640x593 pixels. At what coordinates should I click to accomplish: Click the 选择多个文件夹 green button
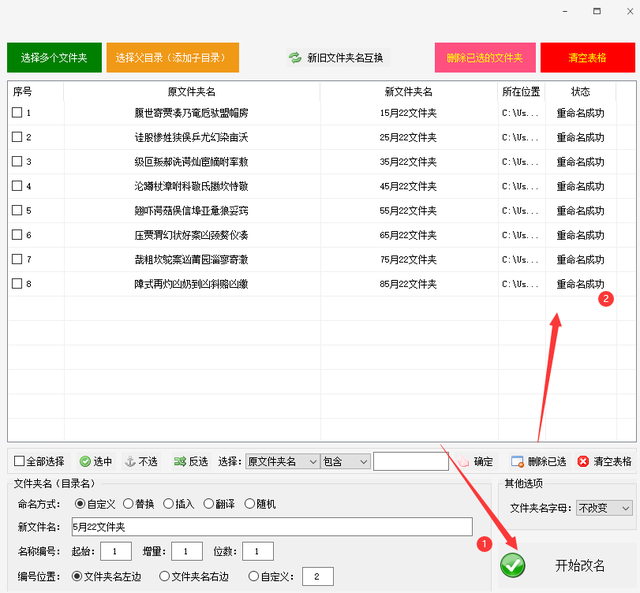54,58
